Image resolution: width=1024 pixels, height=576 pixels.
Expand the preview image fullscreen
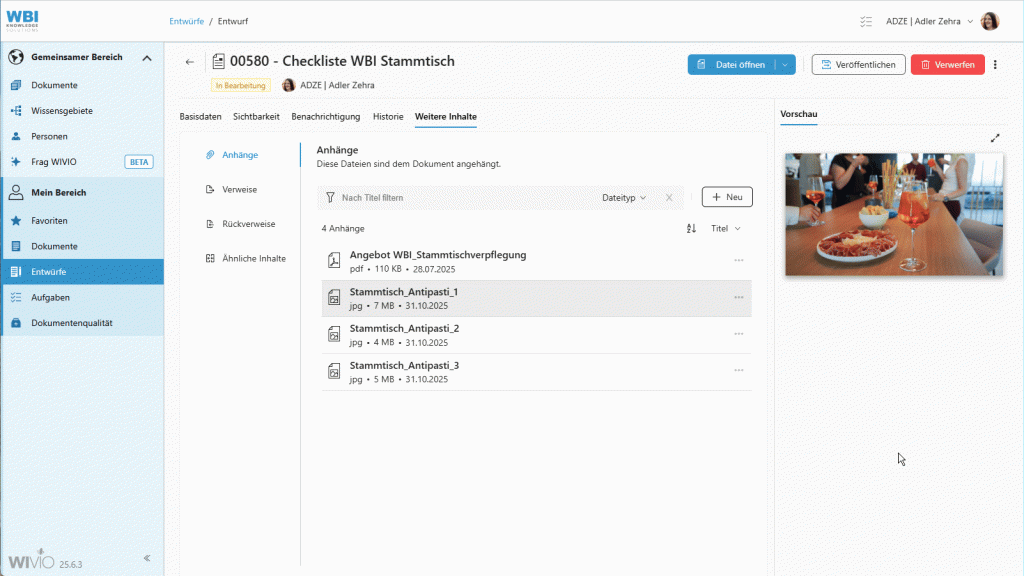click(995, 138)
